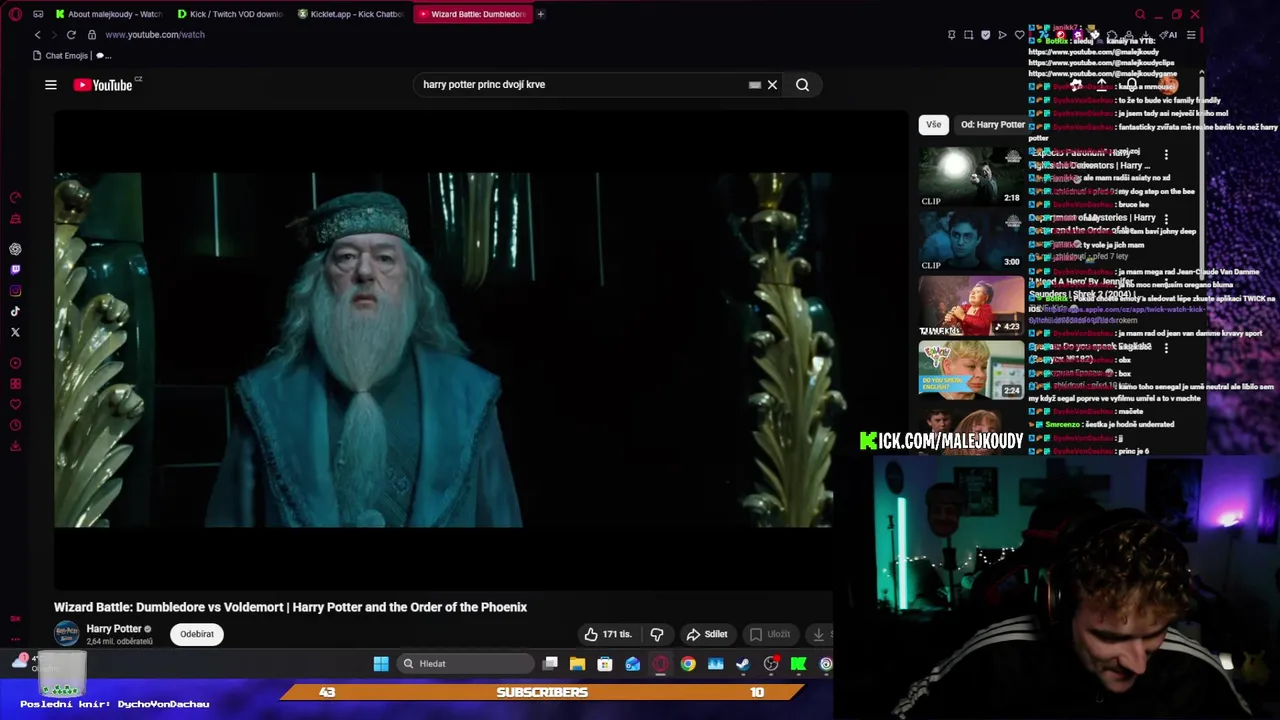This screenshot has height=720, width=1280.
Task: Open the Harry Potter channel name link
Action: tap(114, 629)
